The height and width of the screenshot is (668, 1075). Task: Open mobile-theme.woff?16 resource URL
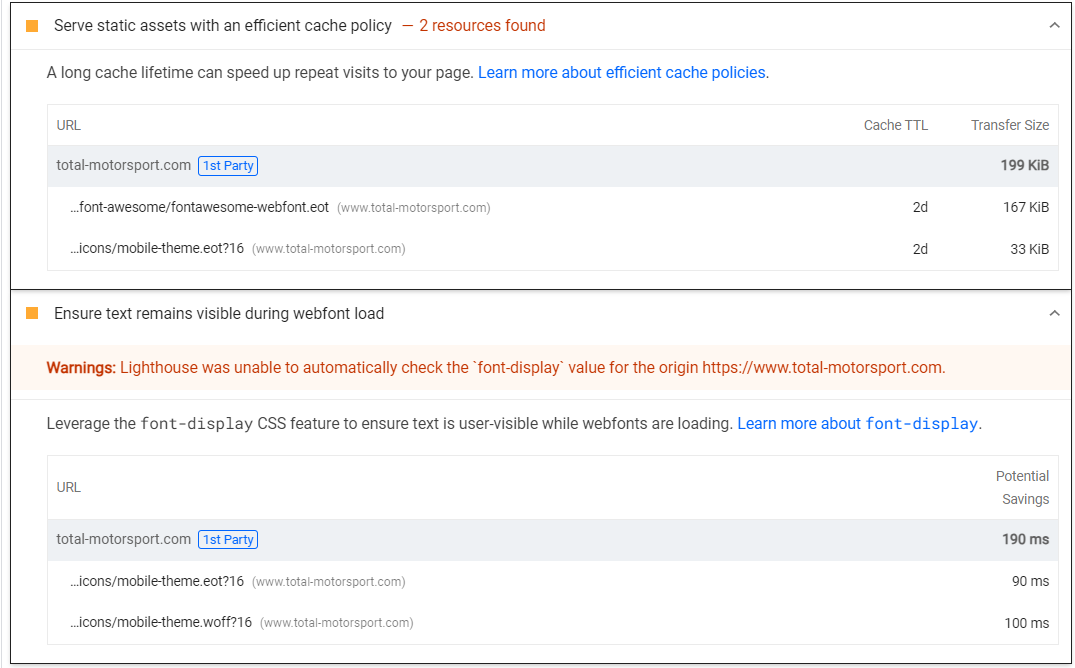(x=161, y=622)
